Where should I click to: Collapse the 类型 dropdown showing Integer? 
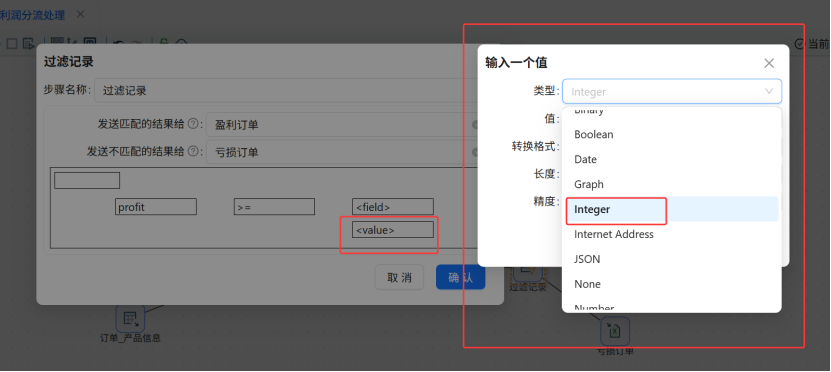point(671,91)
